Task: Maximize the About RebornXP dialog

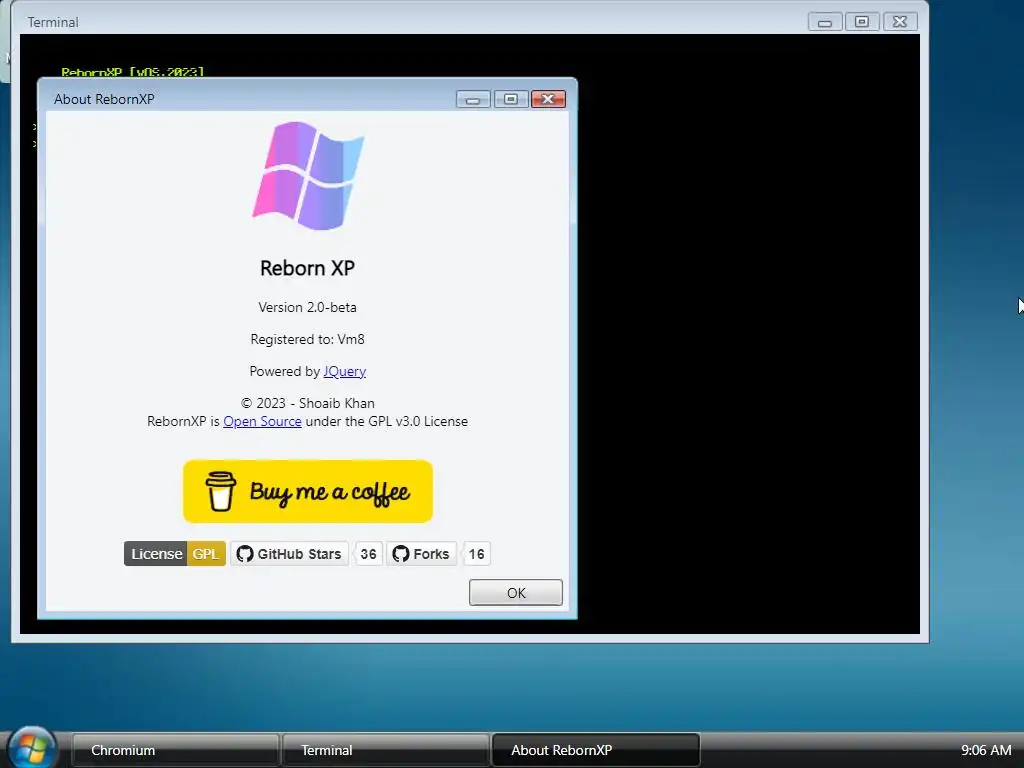Action: tap(511, 99)
